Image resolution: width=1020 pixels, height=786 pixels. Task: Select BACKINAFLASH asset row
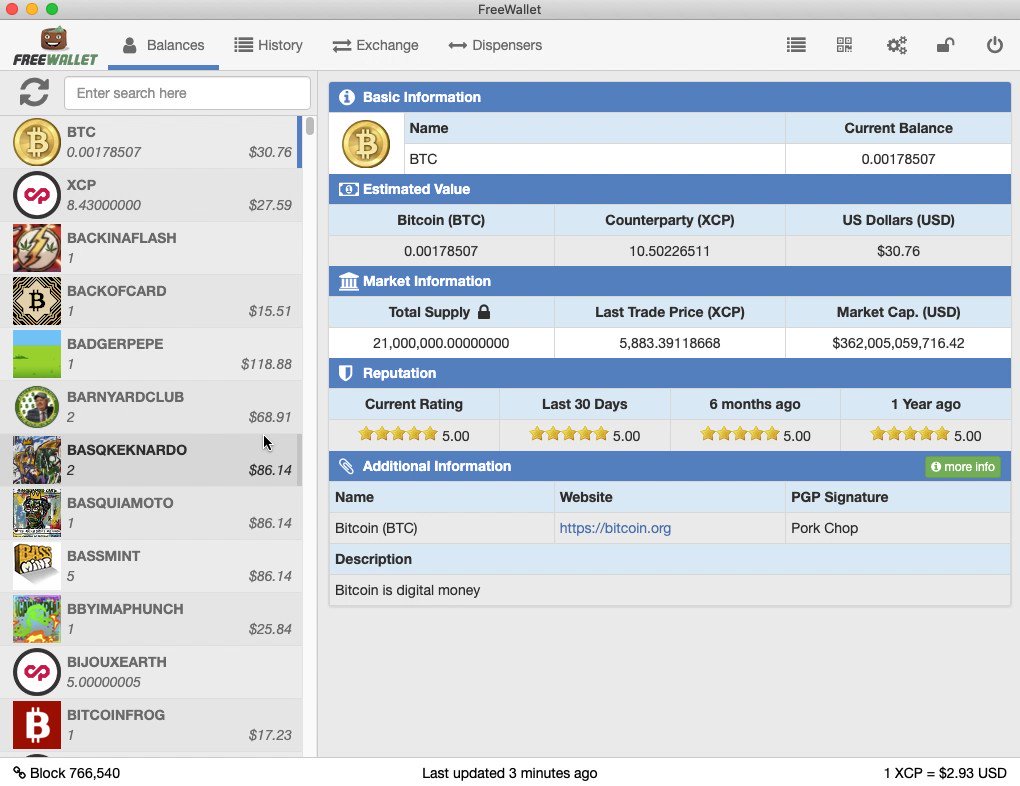151,248
